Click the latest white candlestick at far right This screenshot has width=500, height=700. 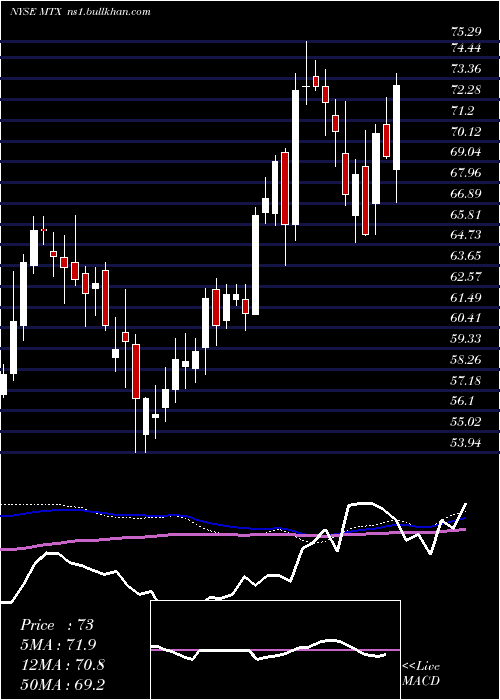(x=396, y=128)
